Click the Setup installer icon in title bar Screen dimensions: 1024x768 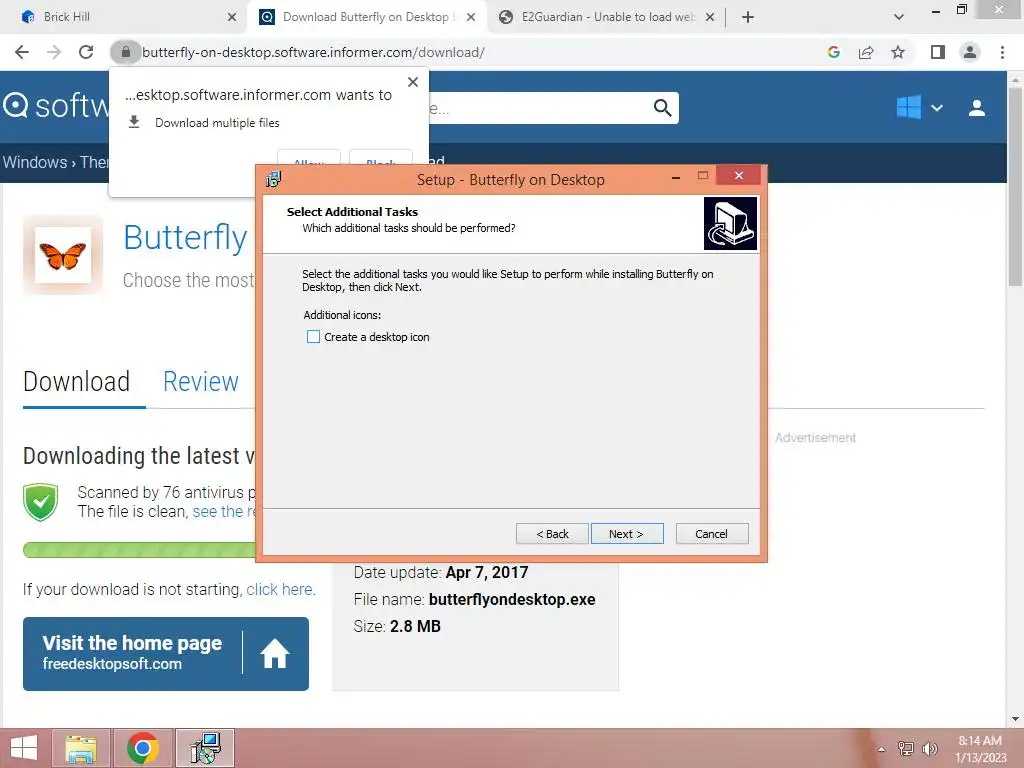[x=274, y=179]
